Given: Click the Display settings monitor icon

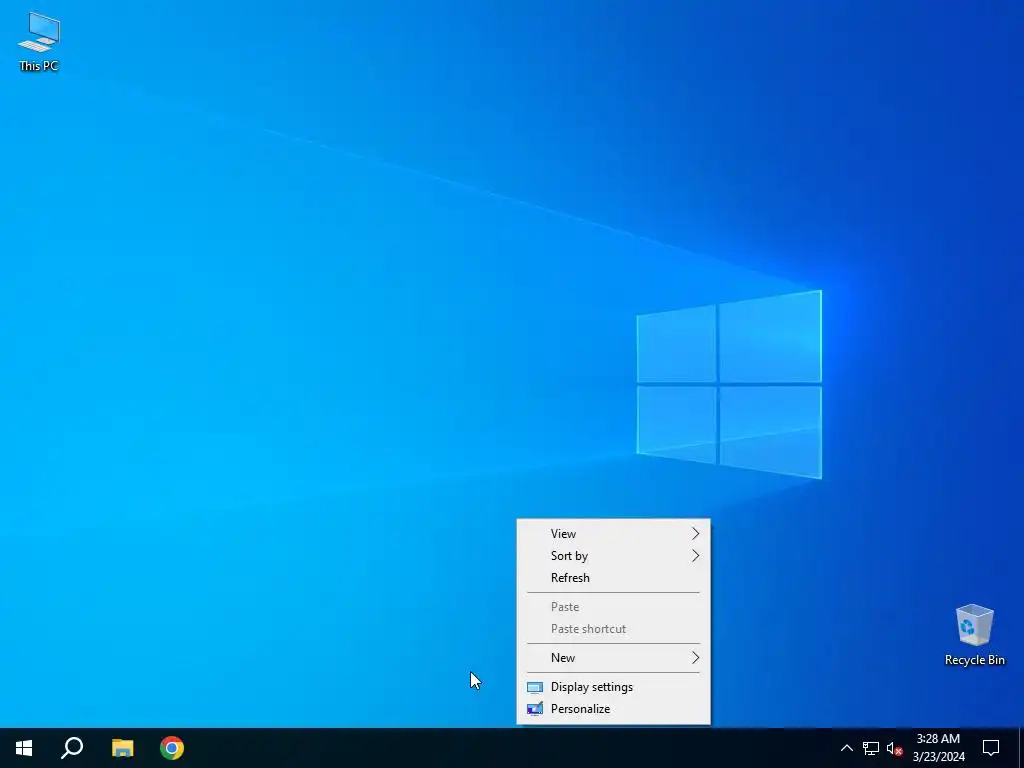Looking at the screenshot, I should point(535,687).
